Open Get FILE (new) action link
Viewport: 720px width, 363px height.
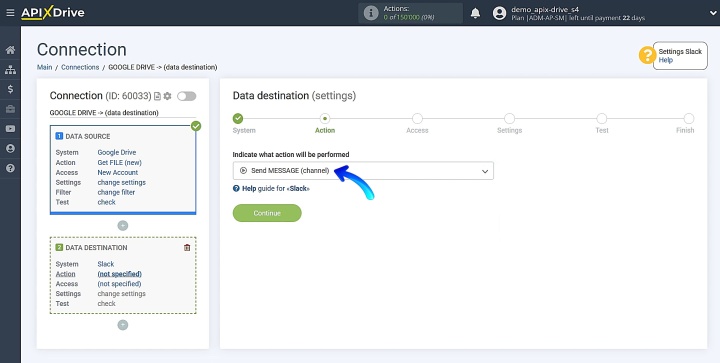tap(119, 162)
